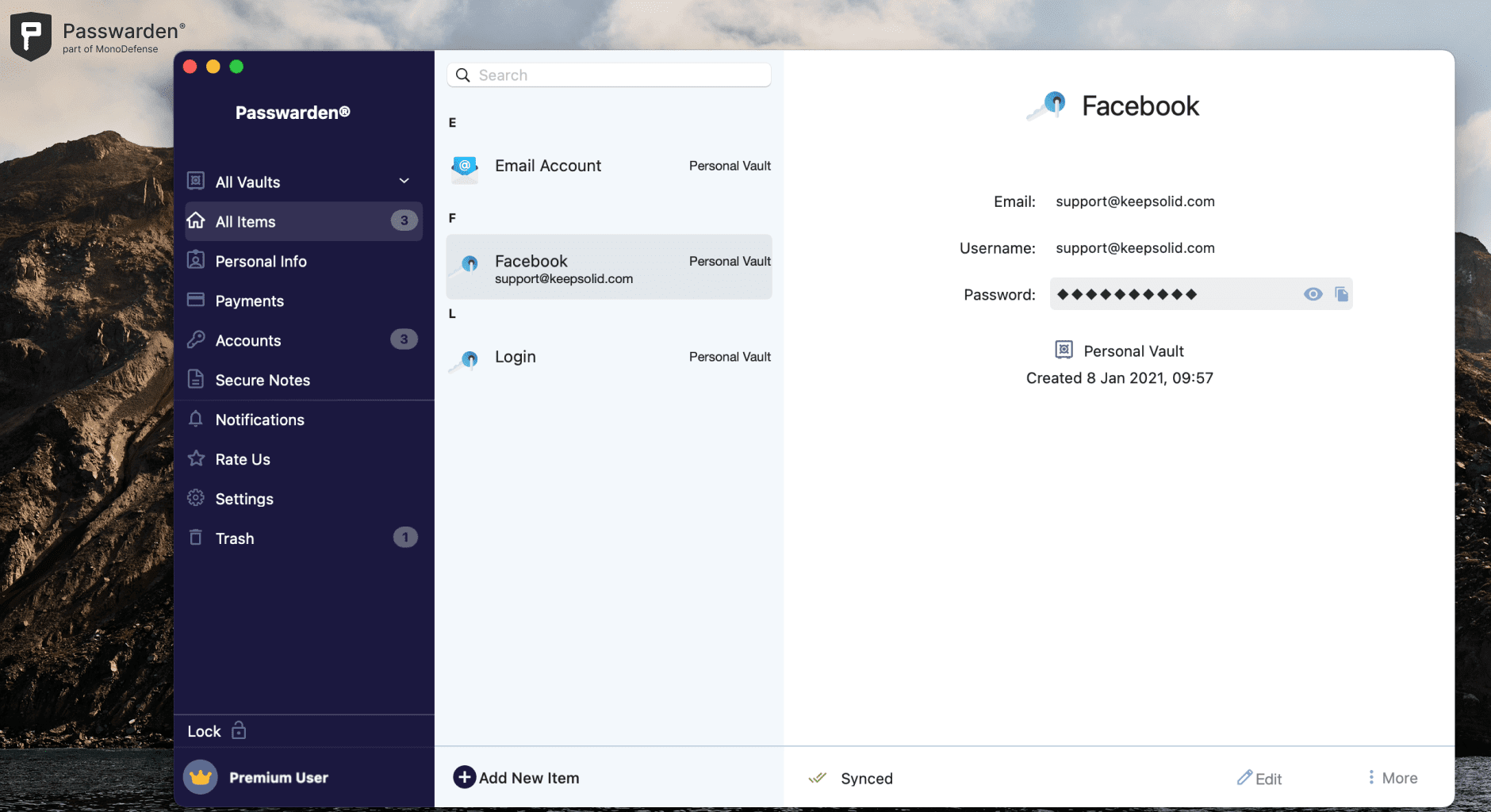Focus the Search field
1491x812 pixels.
[609, 75]
